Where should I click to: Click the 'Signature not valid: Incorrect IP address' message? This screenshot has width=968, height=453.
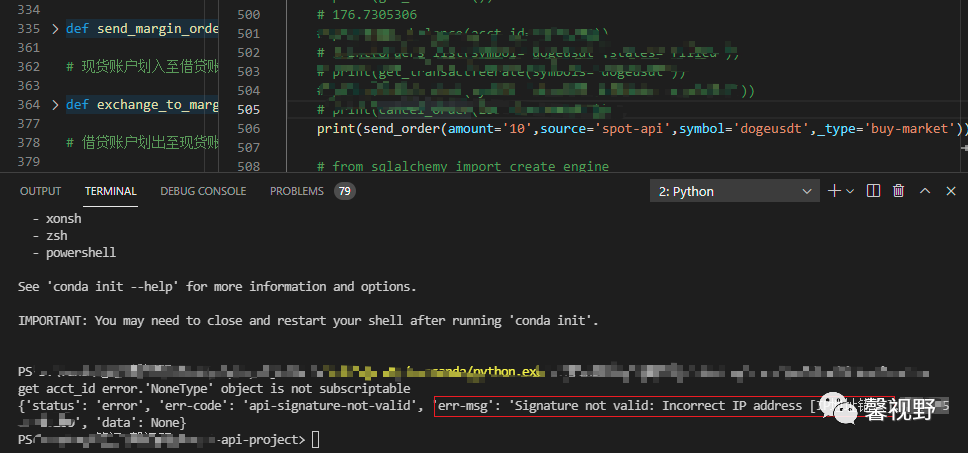point(658,406)
